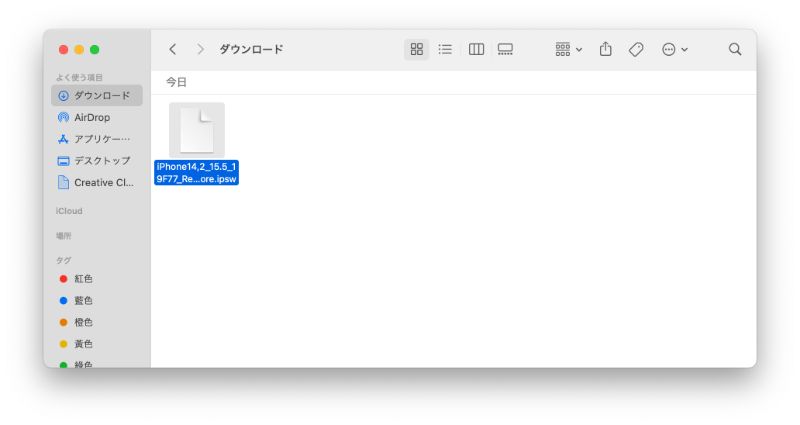800x425 pixels.
Task: Click the search magnifier icon
Action: tap(735, 49)
